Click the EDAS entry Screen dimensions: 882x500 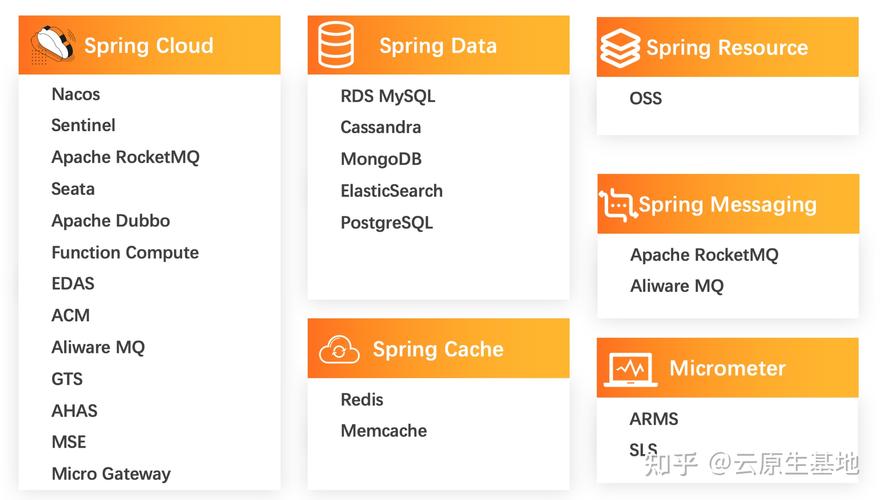point(73,283)
